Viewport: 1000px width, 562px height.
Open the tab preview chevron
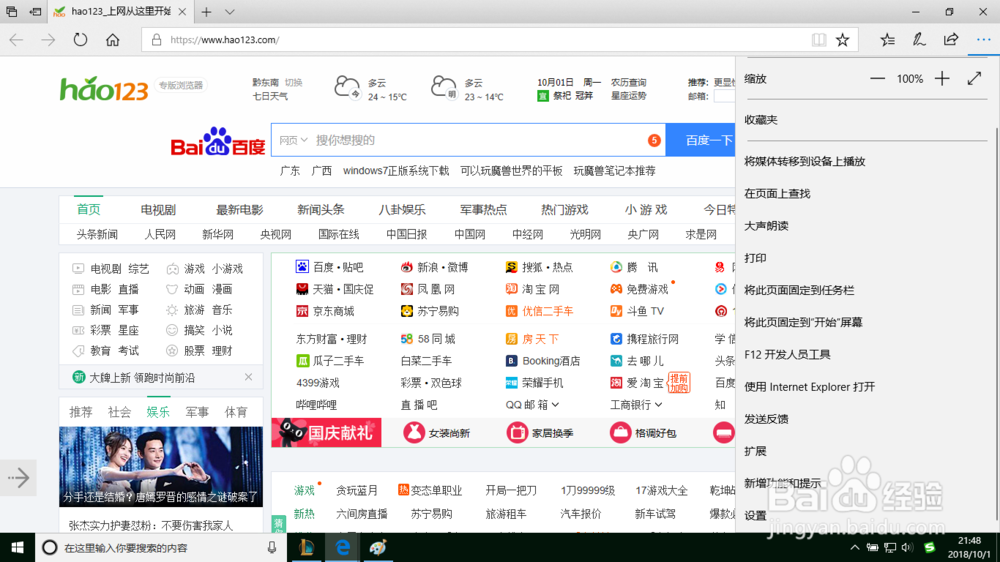click(230, 11)
